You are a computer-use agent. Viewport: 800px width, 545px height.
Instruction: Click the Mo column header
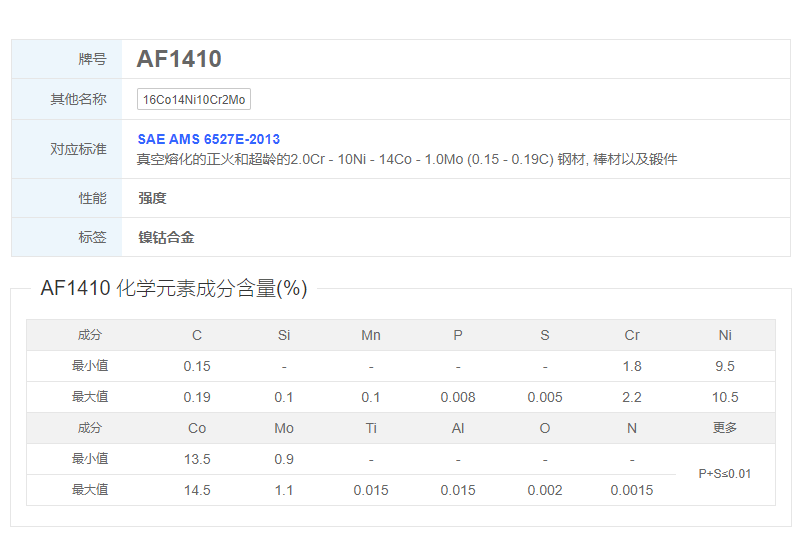click(284, 428)
